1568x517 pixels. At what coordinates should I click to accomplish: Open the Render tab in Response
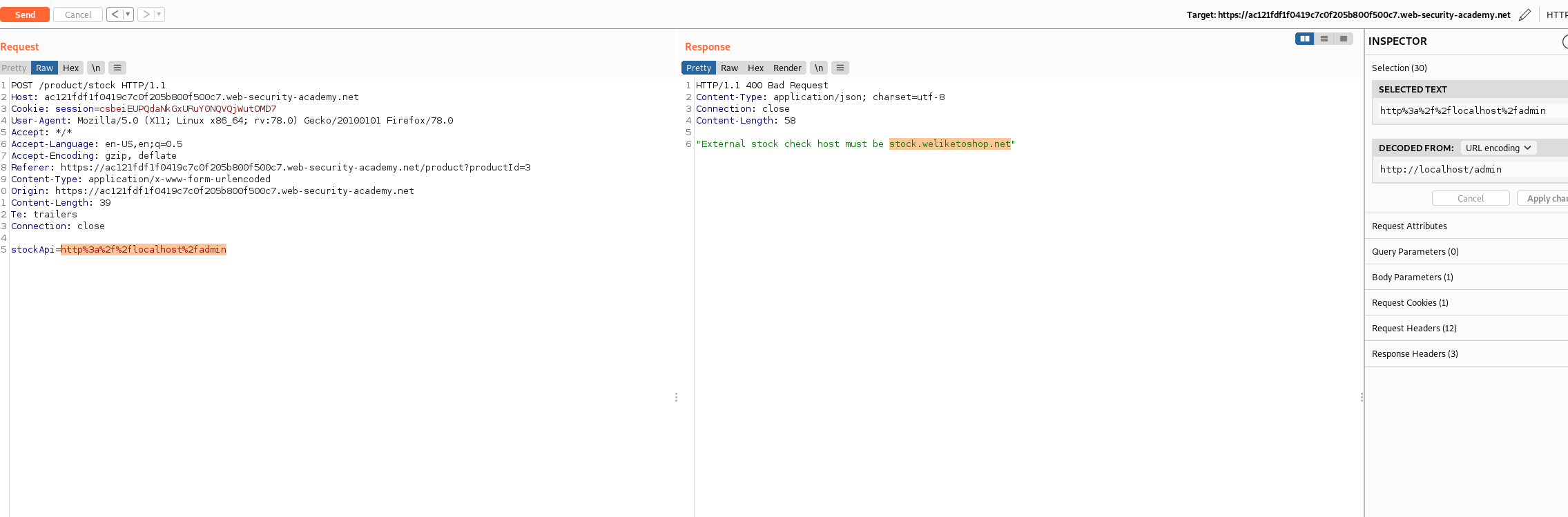[x=787, y=68]
